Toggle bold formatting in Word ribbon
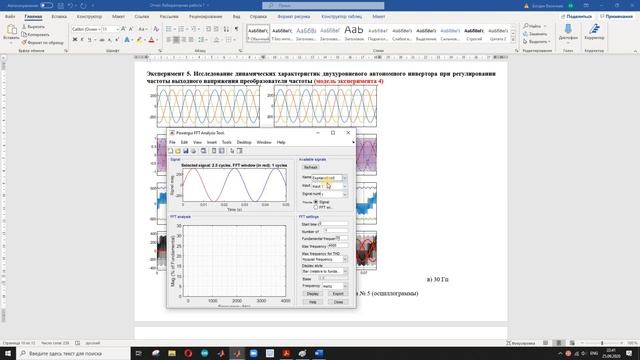This screenshot has height=360, width=640. tap(75, 40)
